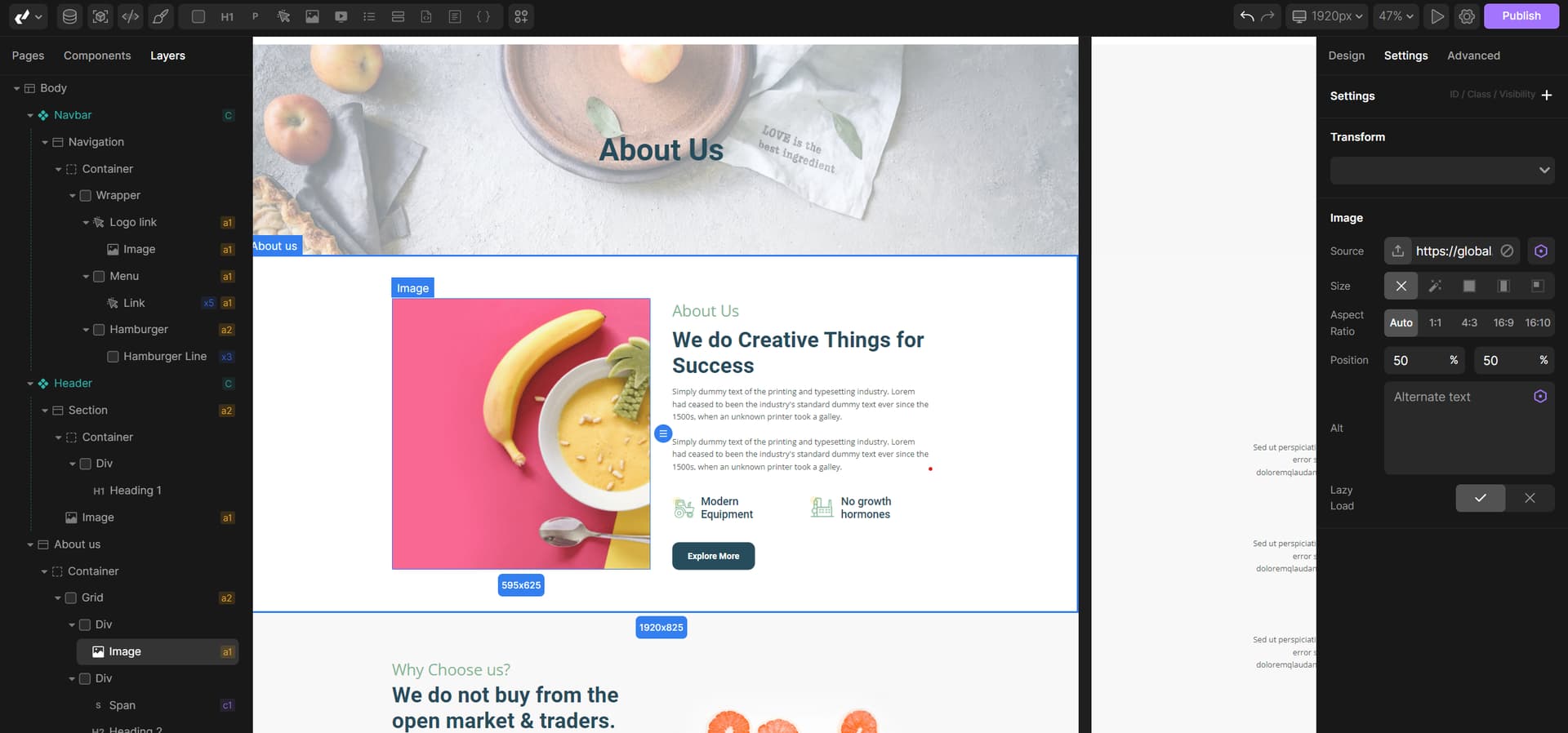Click the Publish button
The image size is (1568, 733).
(1521, 16)
